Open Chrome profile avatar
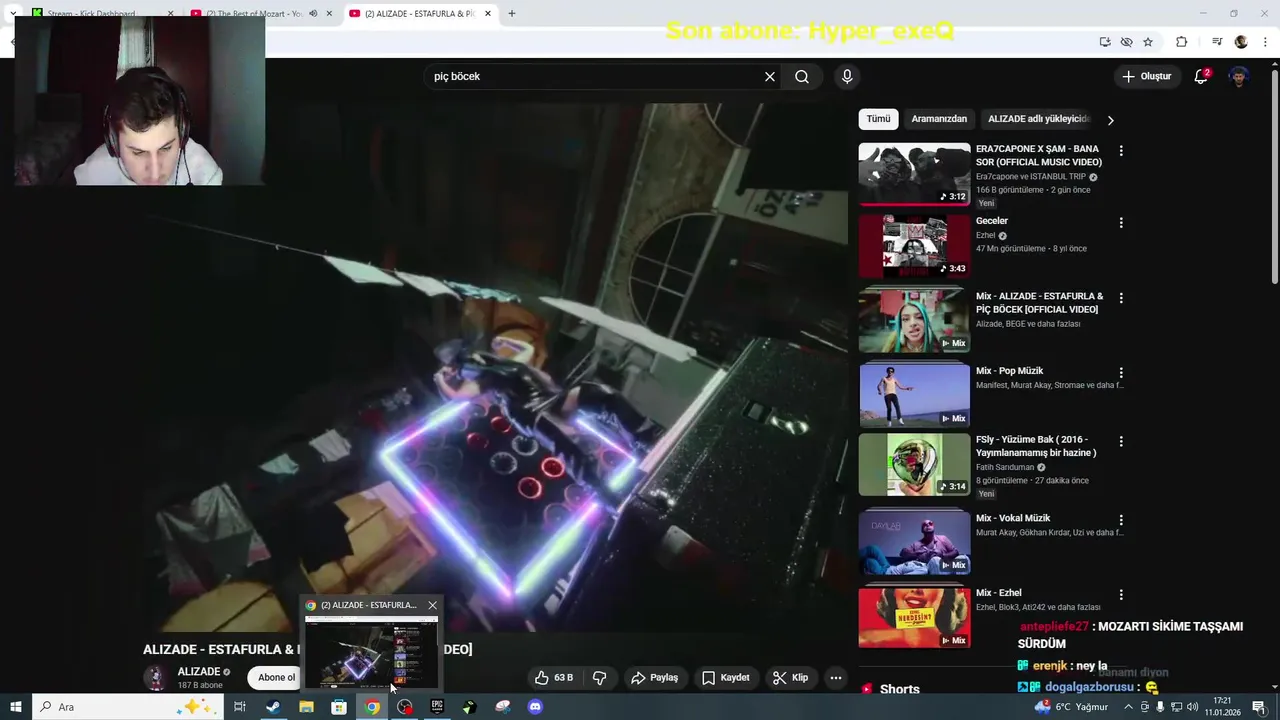The width and height of the screenshot is (1280, 720). [1241, 42]
